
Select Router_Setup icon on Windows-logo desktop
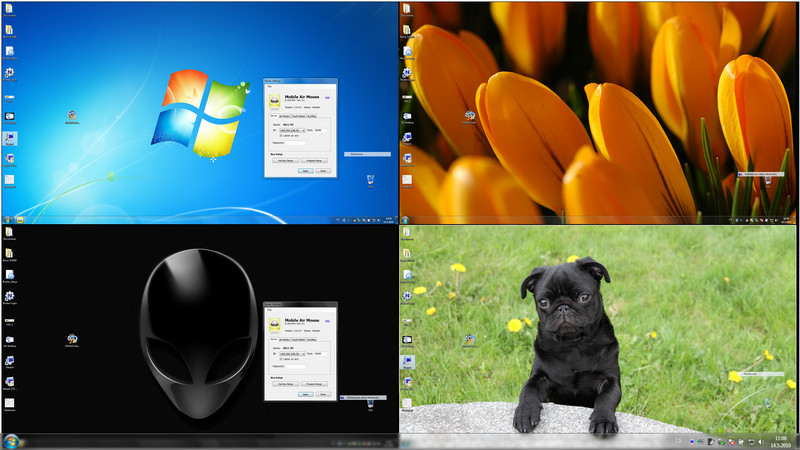pos(9,52)
